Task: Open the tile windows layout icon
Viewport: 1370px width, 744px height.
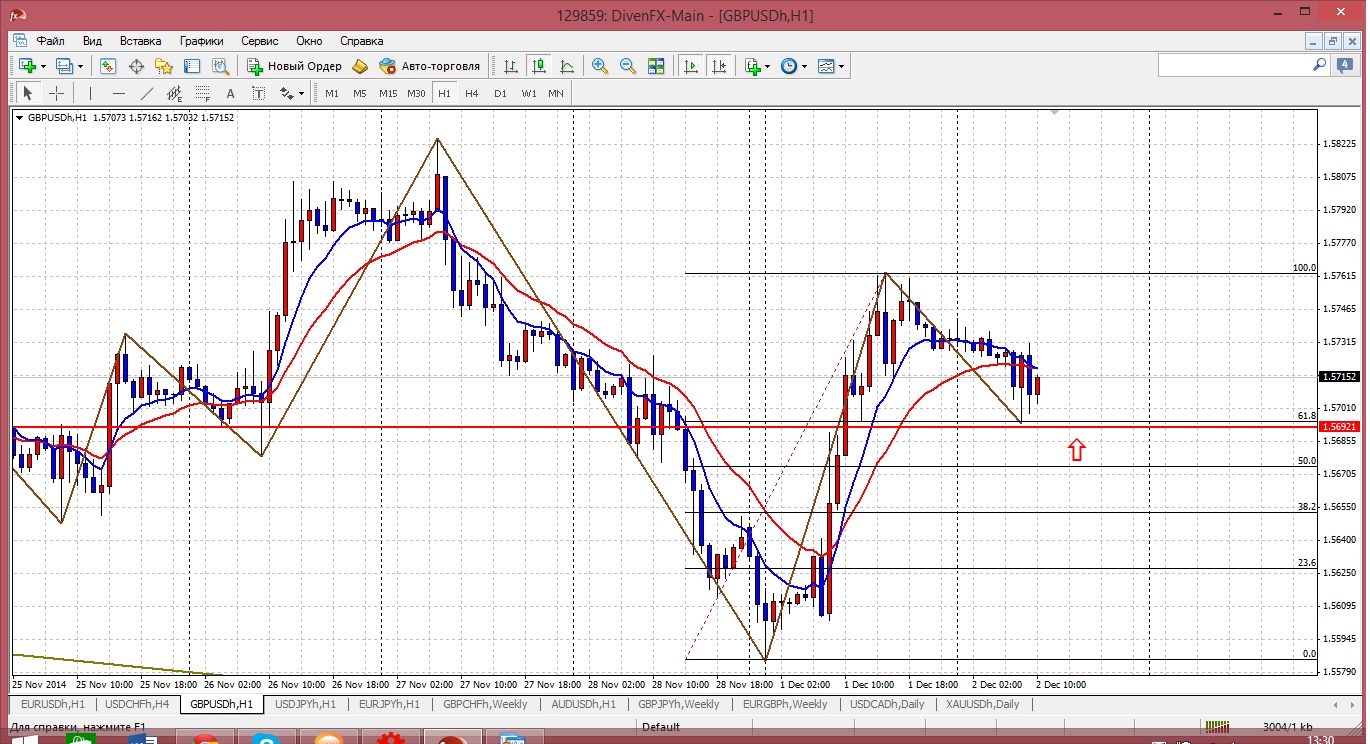Action: (656, 66)
